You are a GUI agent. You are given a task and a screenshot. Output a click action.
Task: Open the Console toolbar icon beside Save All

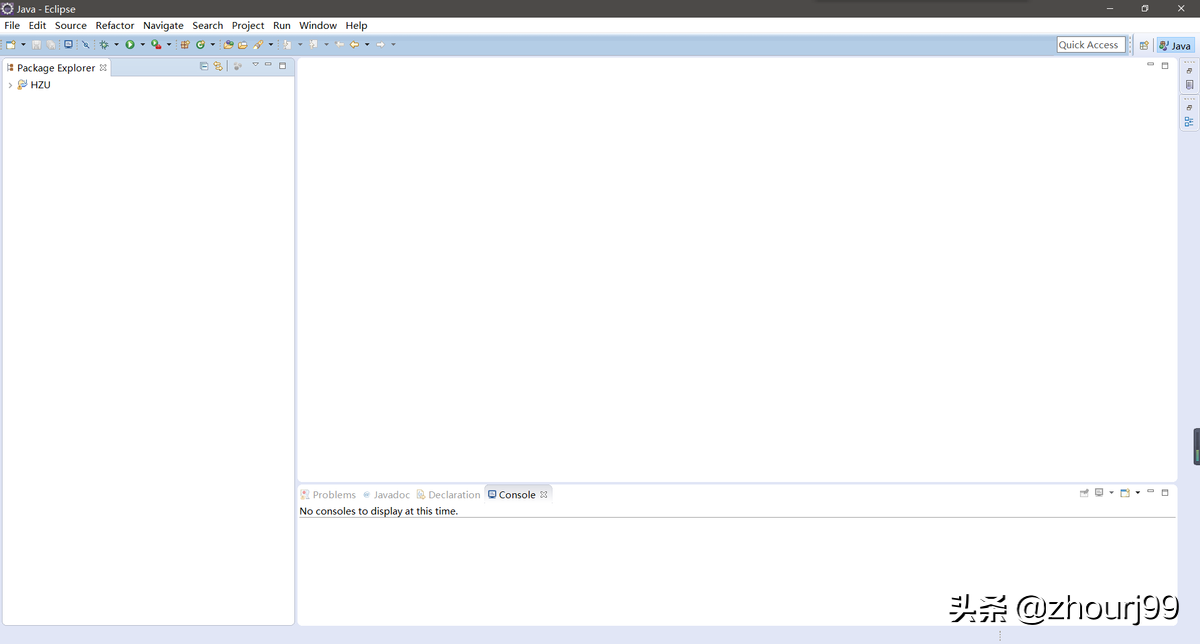coord(68,44)
